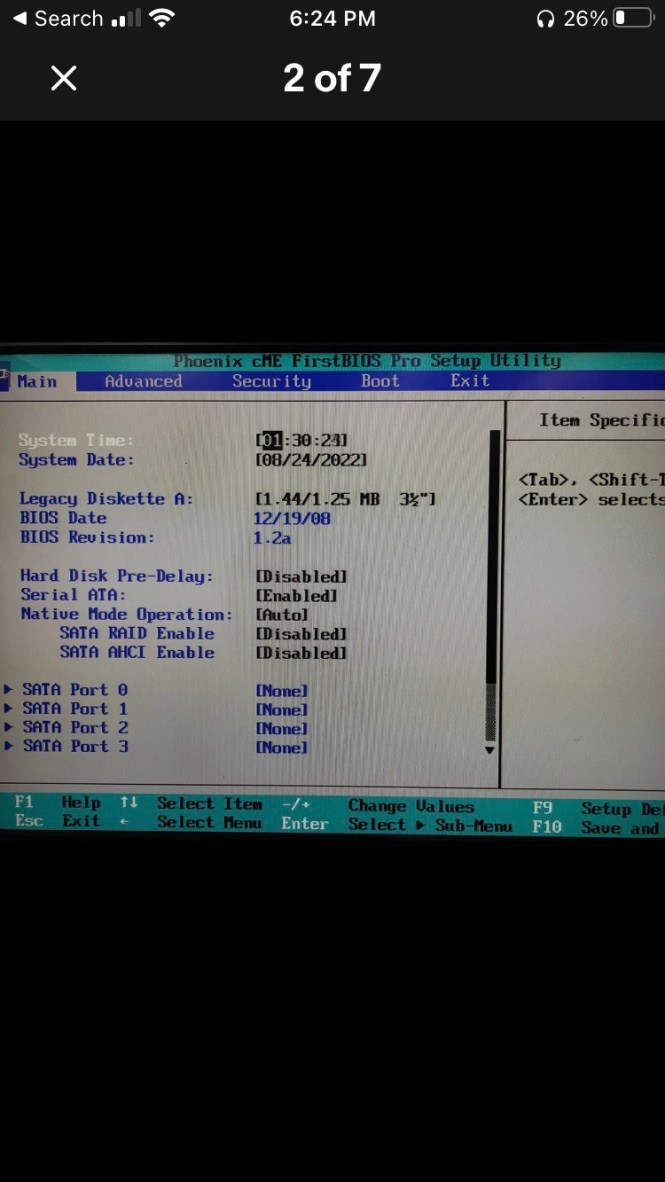Select the highlighted hour field 01
The image size is (665, 1182).
coord(270,439)
